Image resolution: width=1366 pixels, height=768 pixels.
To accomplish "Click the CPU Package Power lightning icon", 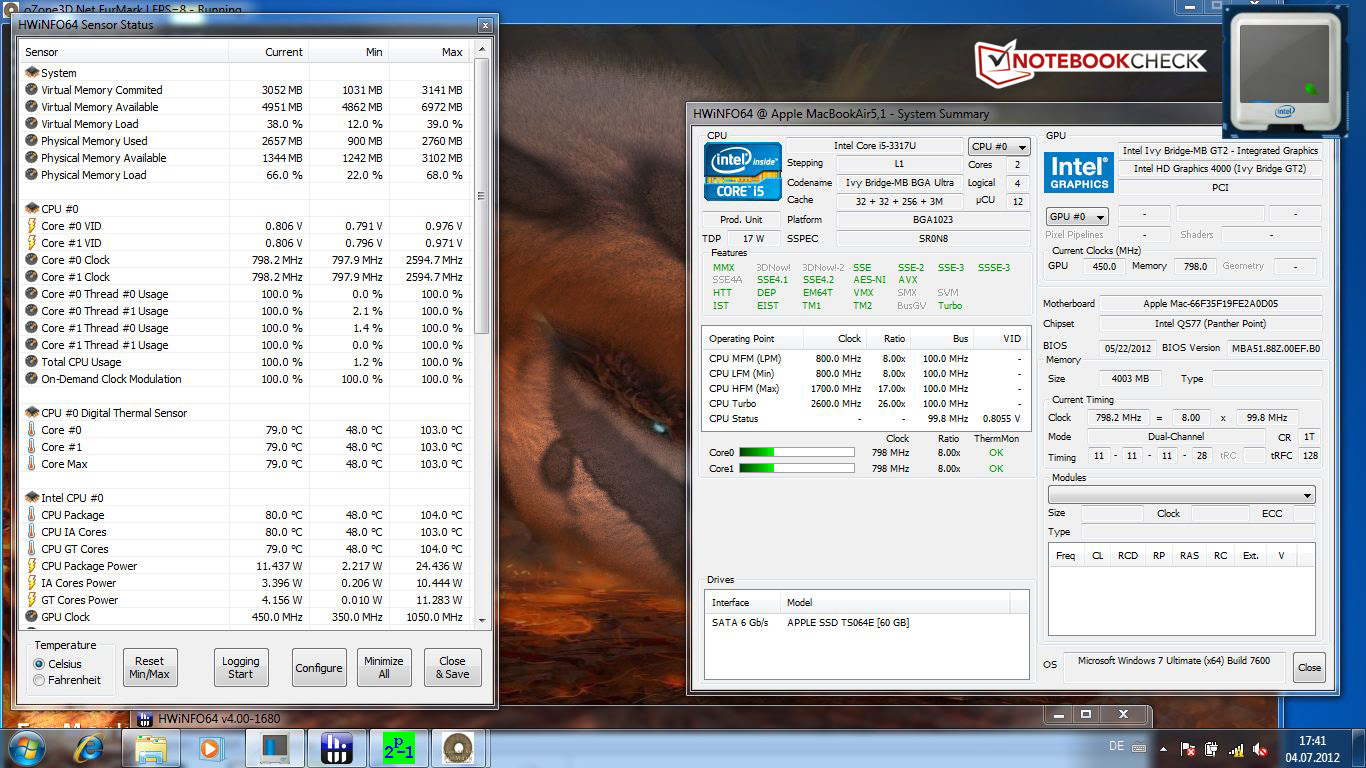I will (x=32, y=566).
